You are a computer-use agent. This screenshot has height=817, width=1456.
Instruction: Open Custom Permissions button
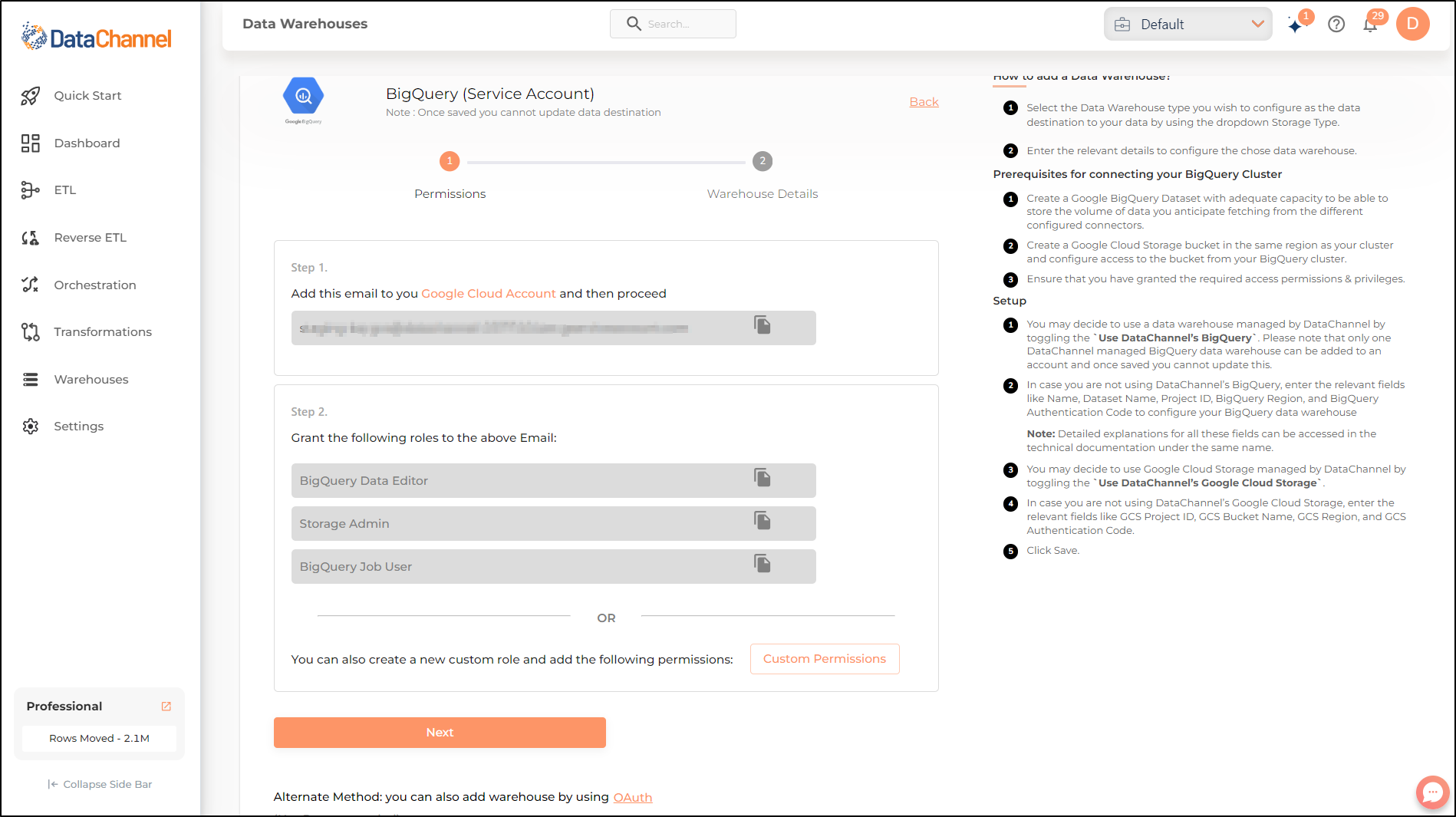click(825, 659)
